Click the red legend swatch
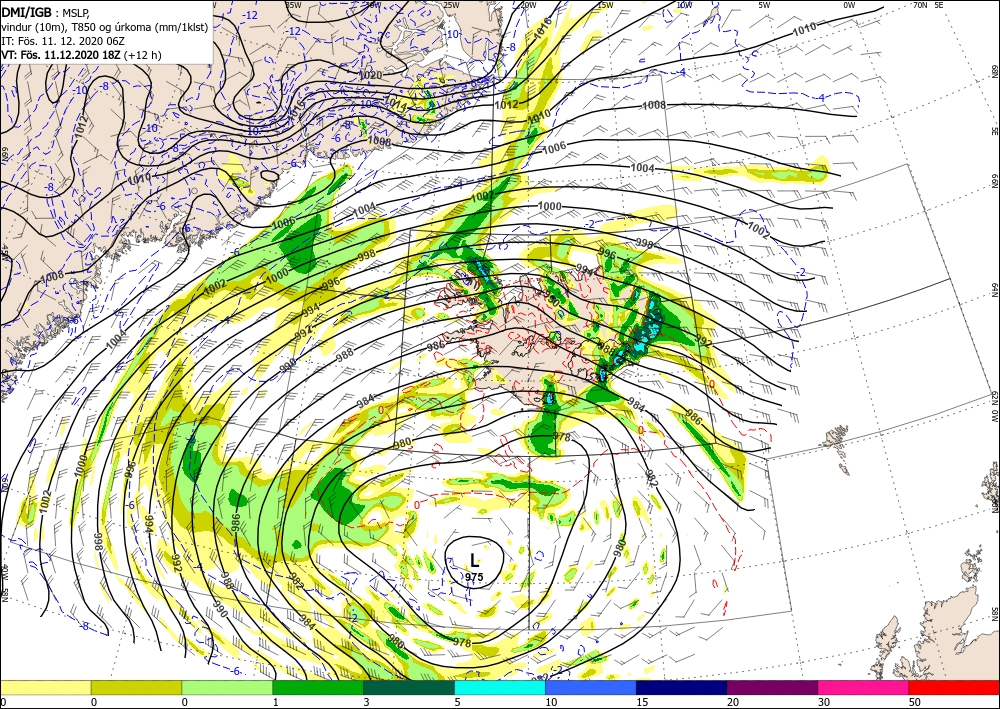Image resolution: width=1000 pixels, height=709 pixels. (954, 687)
